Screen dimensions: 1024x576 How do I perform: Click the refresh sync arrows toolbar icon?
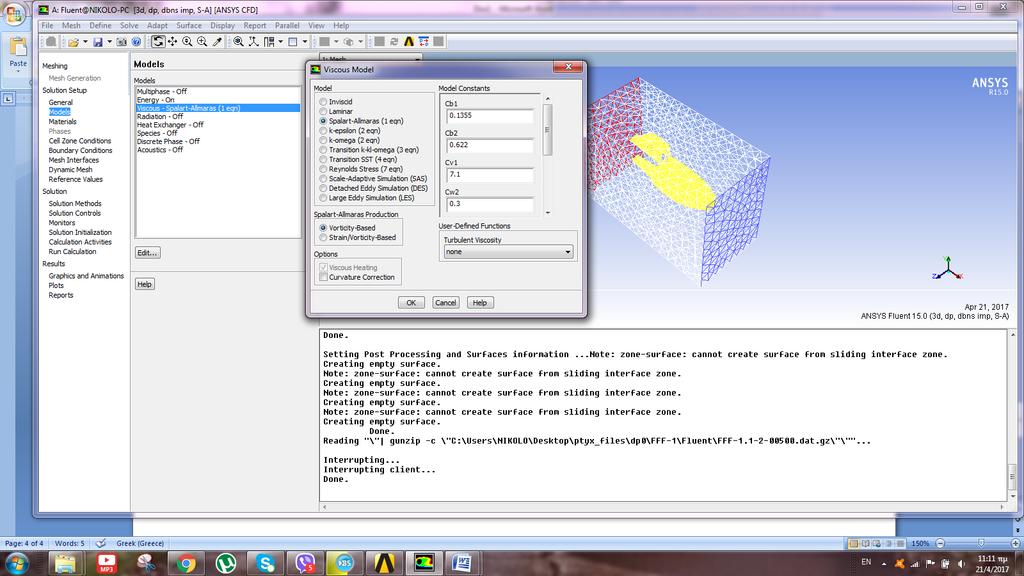coord(394,42)
